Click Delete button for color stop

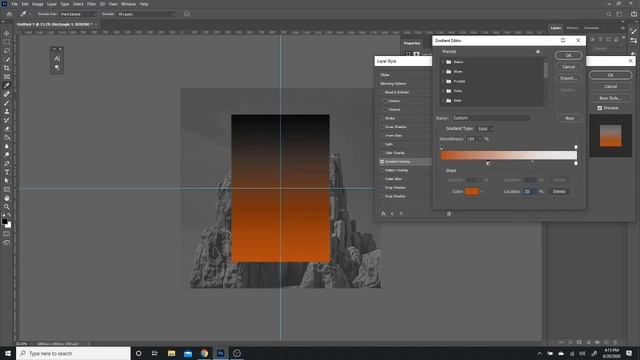tap(559, 191)
